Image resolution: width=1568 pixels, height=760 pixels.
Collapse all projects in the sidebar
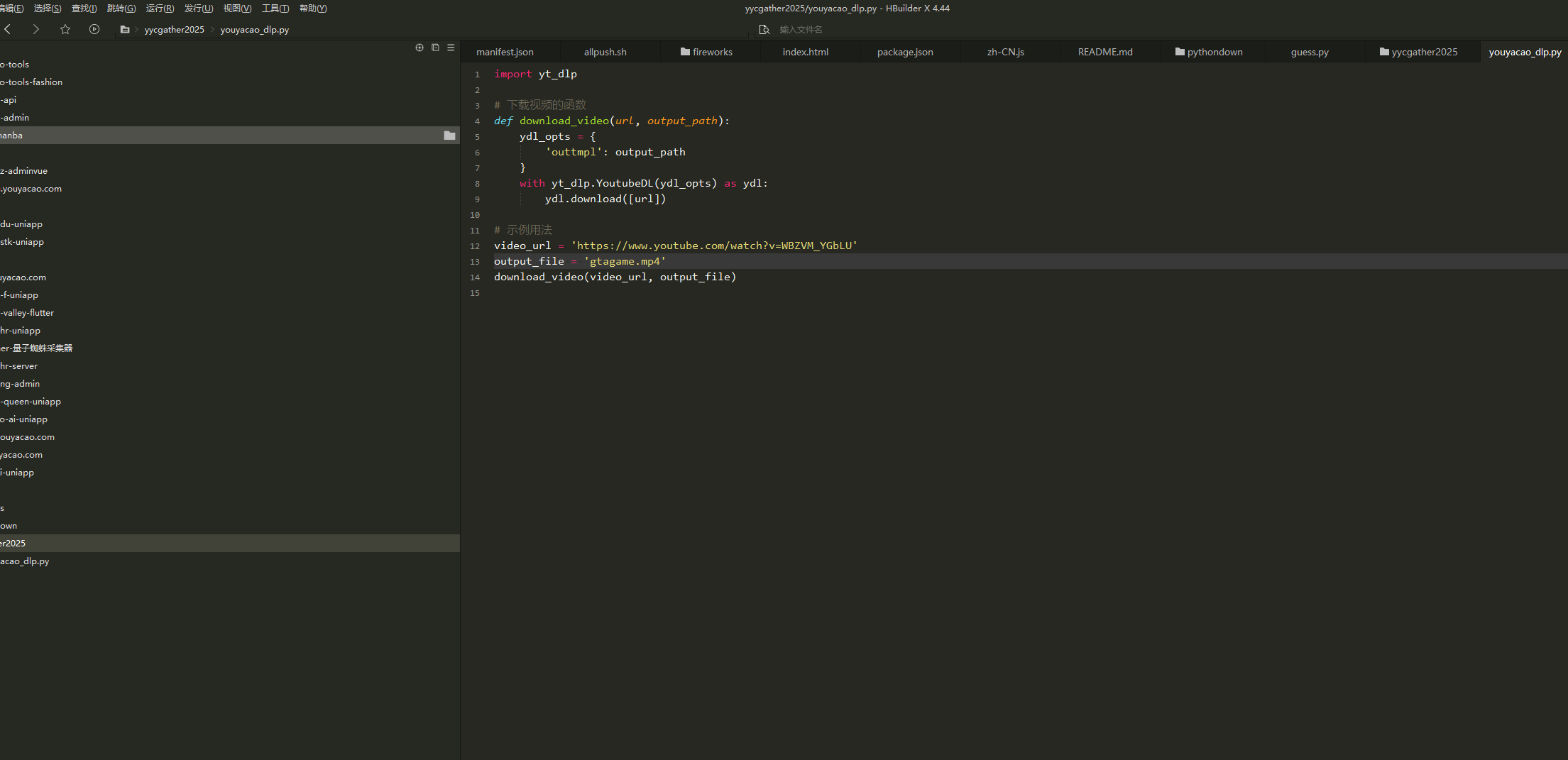coord(435,48)
